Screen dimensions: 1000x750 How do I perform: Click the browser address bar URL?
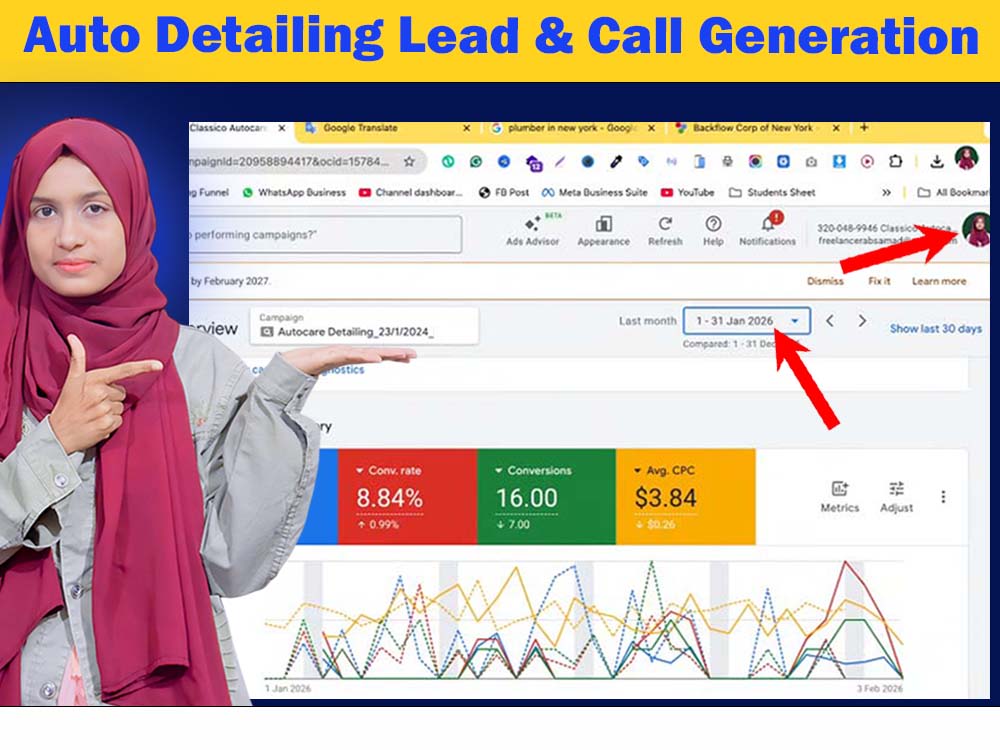[290, 161]
